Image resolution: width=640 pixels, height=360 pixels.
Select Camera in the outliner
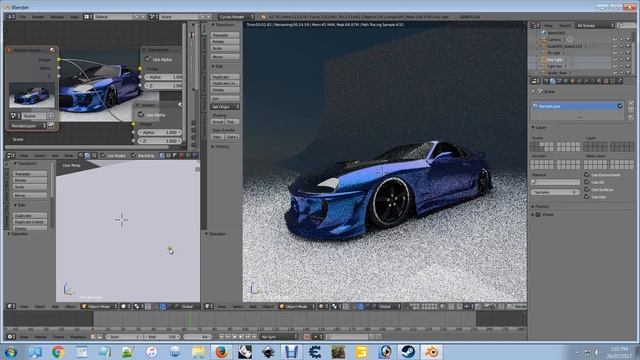[x=553, y=40]
